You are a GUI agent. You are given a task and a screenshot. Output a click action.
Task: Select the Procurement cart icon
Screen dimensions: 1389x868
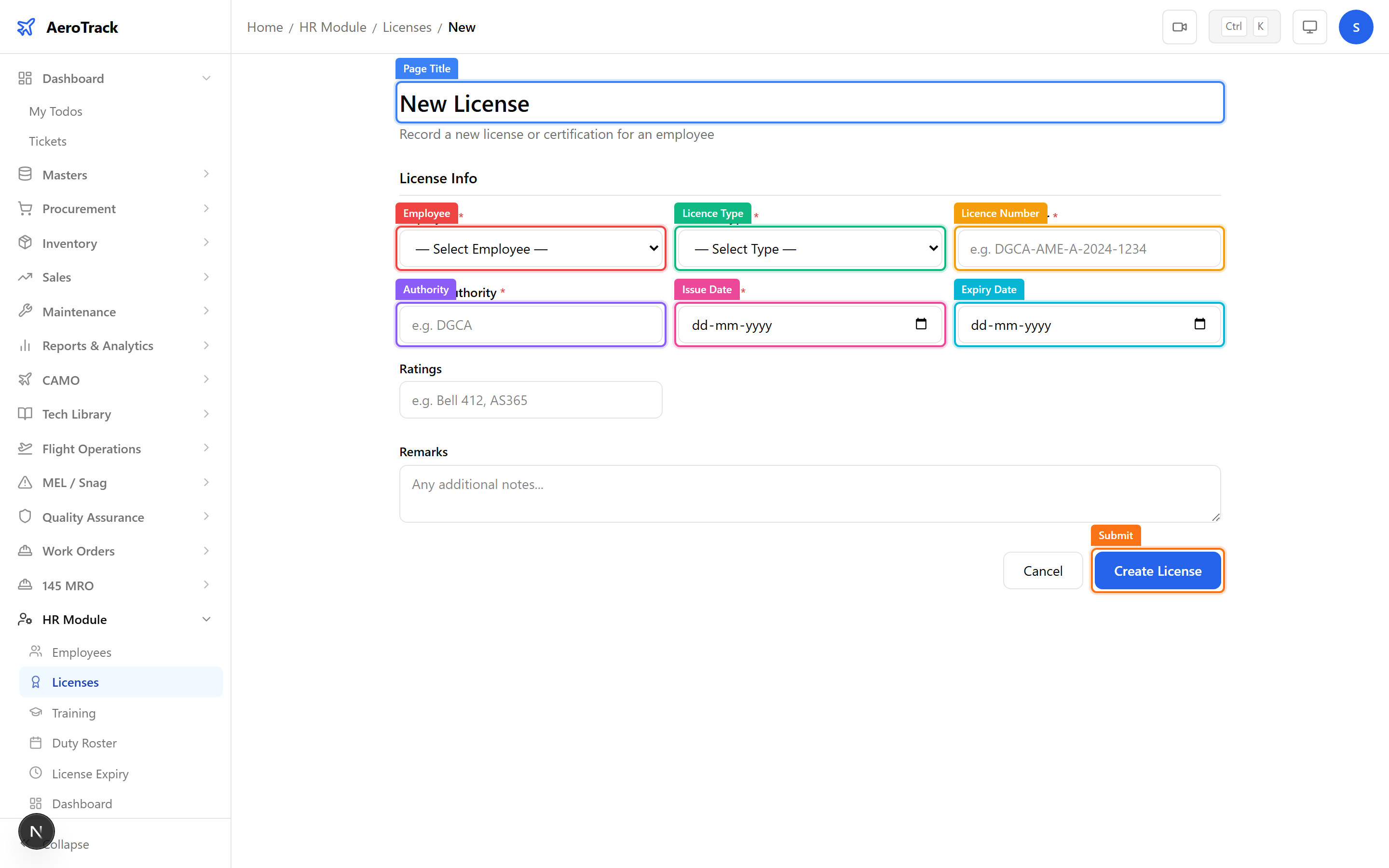(25, 208)
